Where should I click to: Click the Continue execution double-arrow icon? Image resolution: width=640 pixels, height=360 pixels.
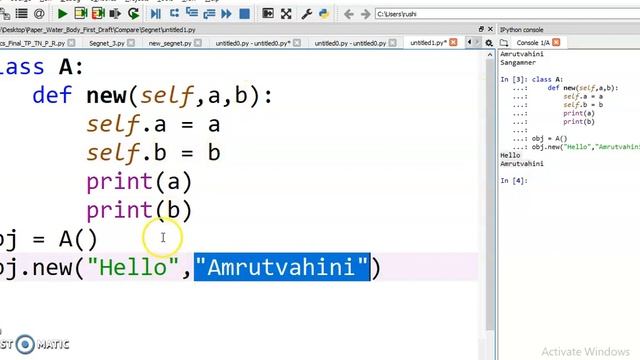point(226,14)
